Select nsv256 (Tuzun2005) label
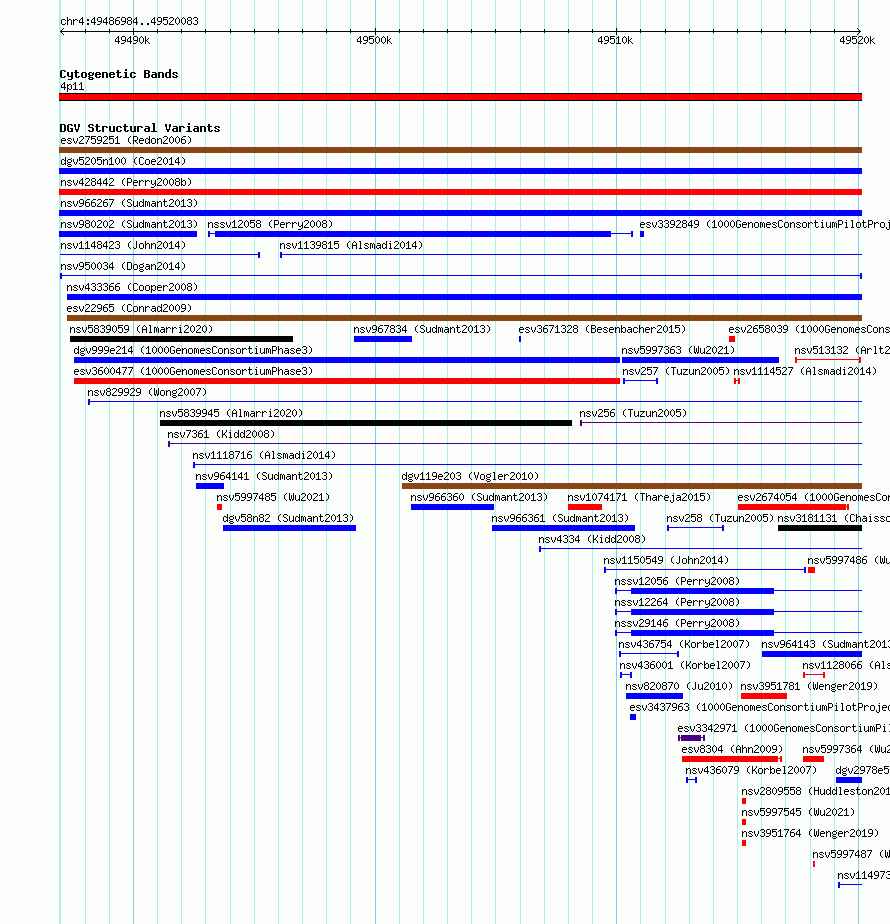 pyautogui.click(x=632, y=413)
